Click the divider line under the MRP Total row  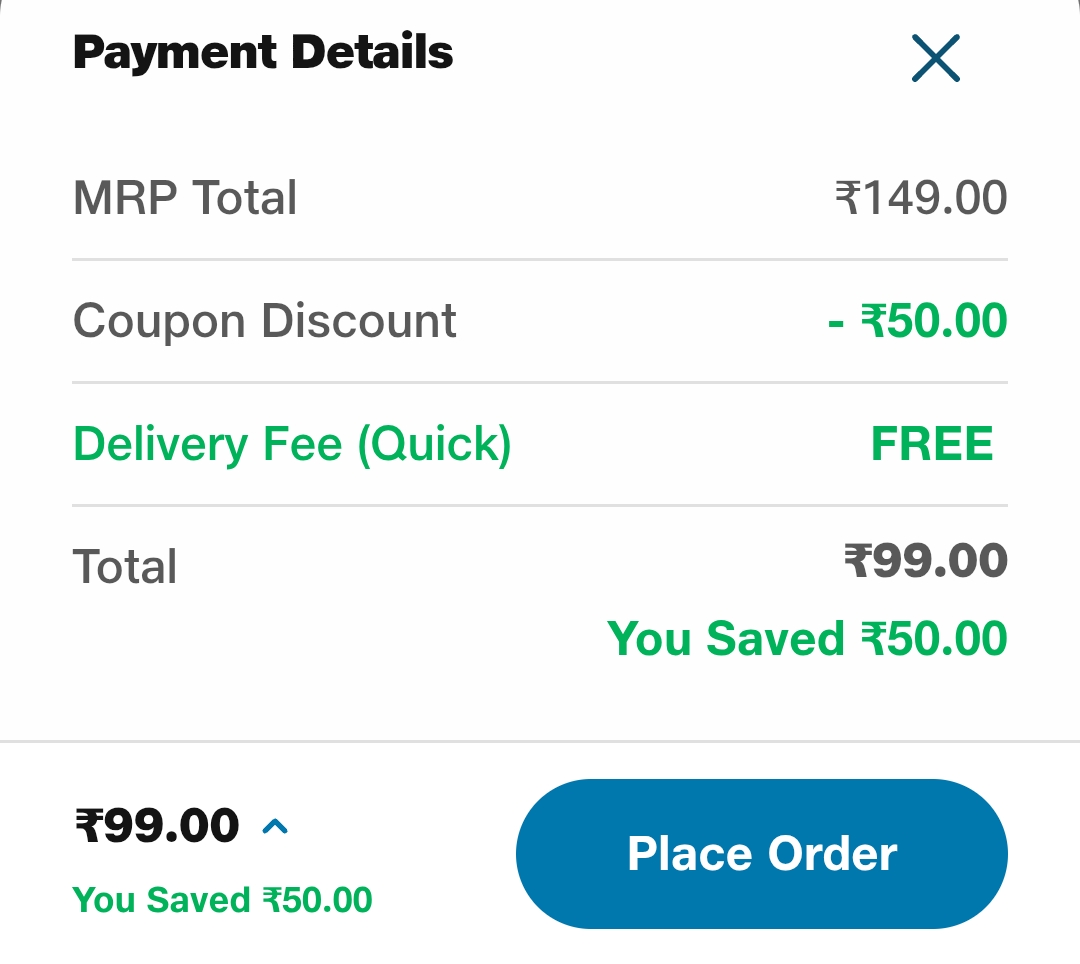tap(540, 260)
